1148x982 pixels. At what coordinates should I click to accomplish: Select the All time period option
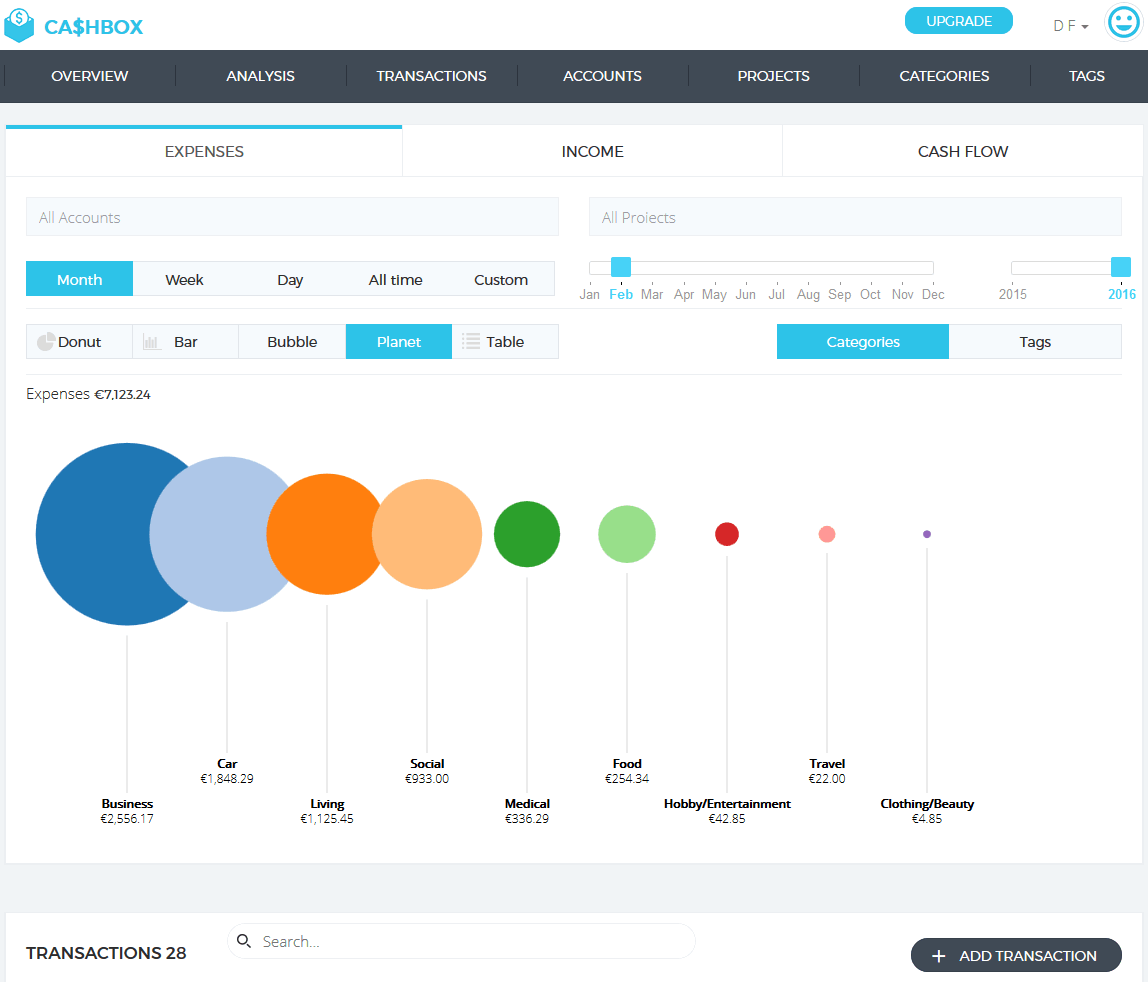[x=395, y=280]
